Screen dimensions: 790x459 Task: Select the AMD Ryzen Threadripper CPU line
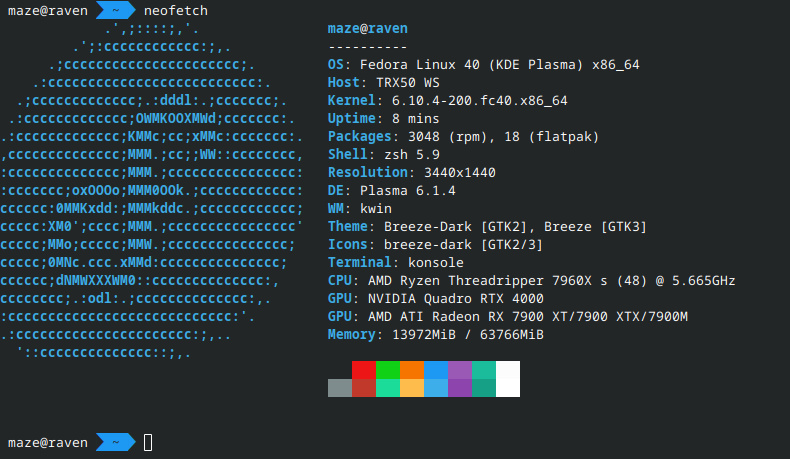[531, 280]
